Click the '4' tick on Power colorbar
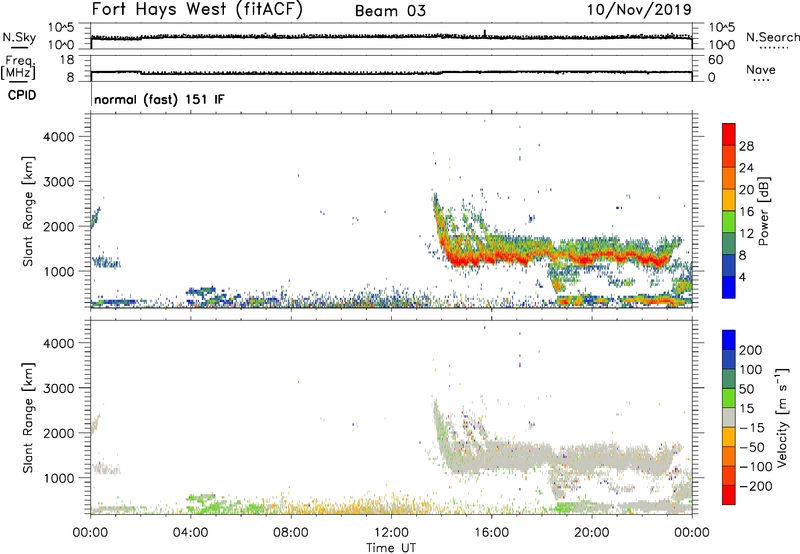 point(742,277)
